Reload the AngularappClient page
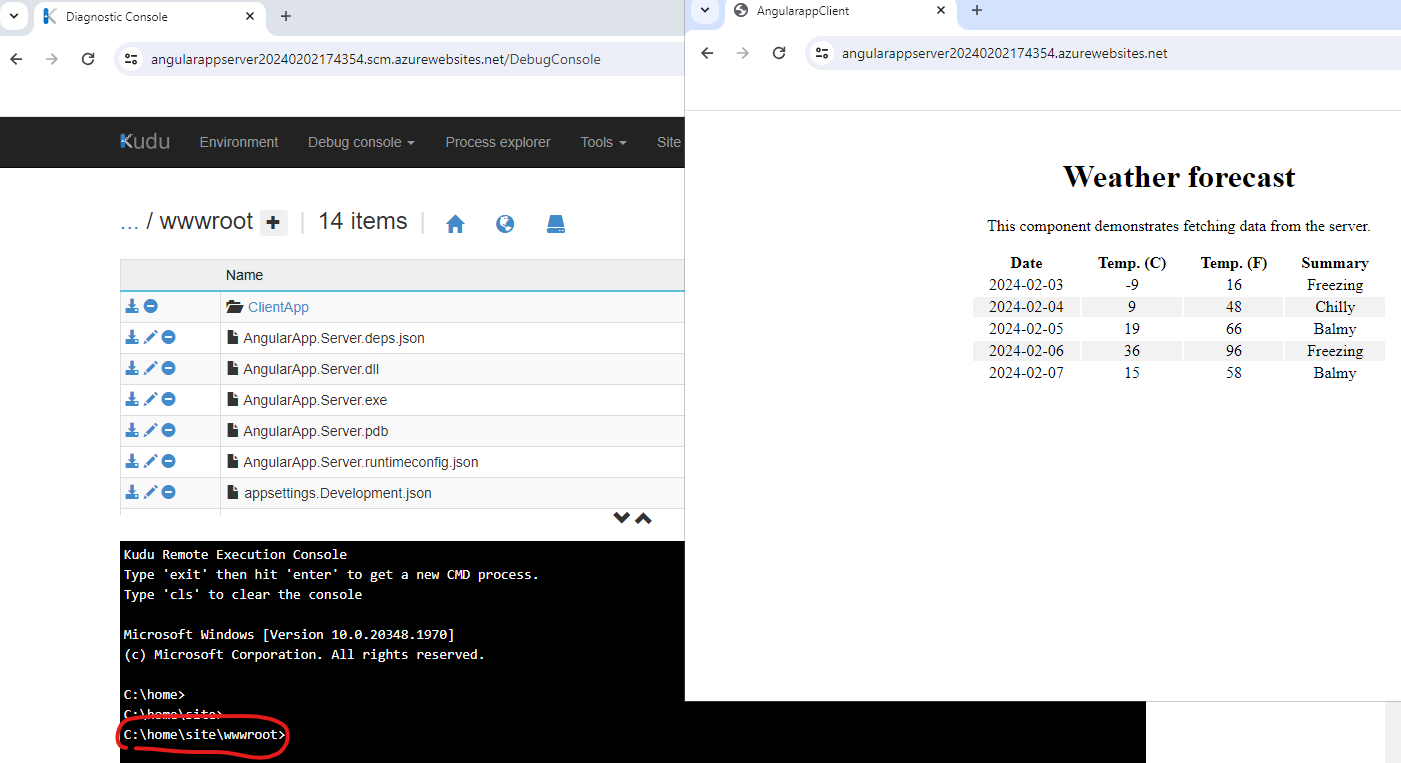This screenshot has height=763, width=1401. point(779,53)
